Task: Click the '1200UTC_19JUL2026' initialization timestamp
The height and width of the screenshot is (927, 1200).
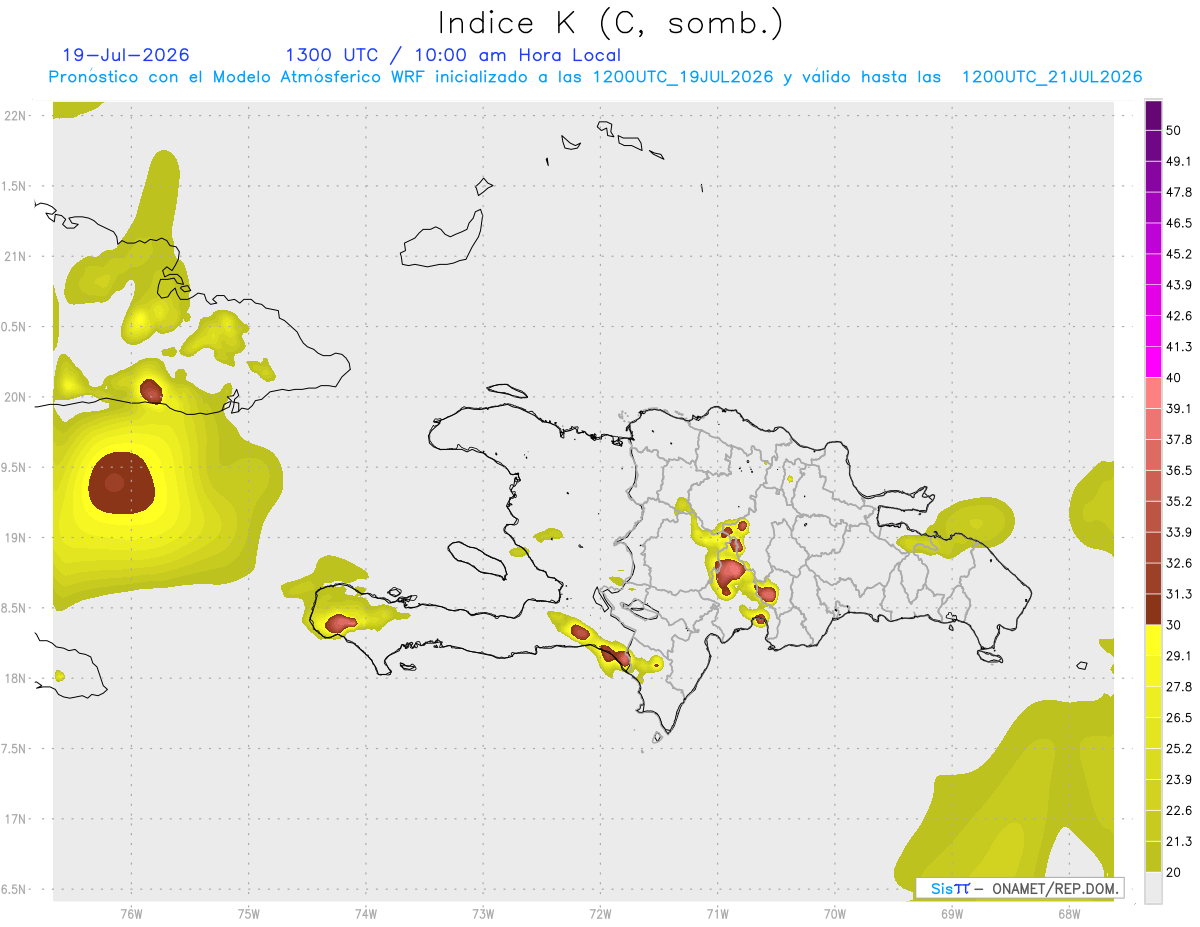Action: pos(683,77)
